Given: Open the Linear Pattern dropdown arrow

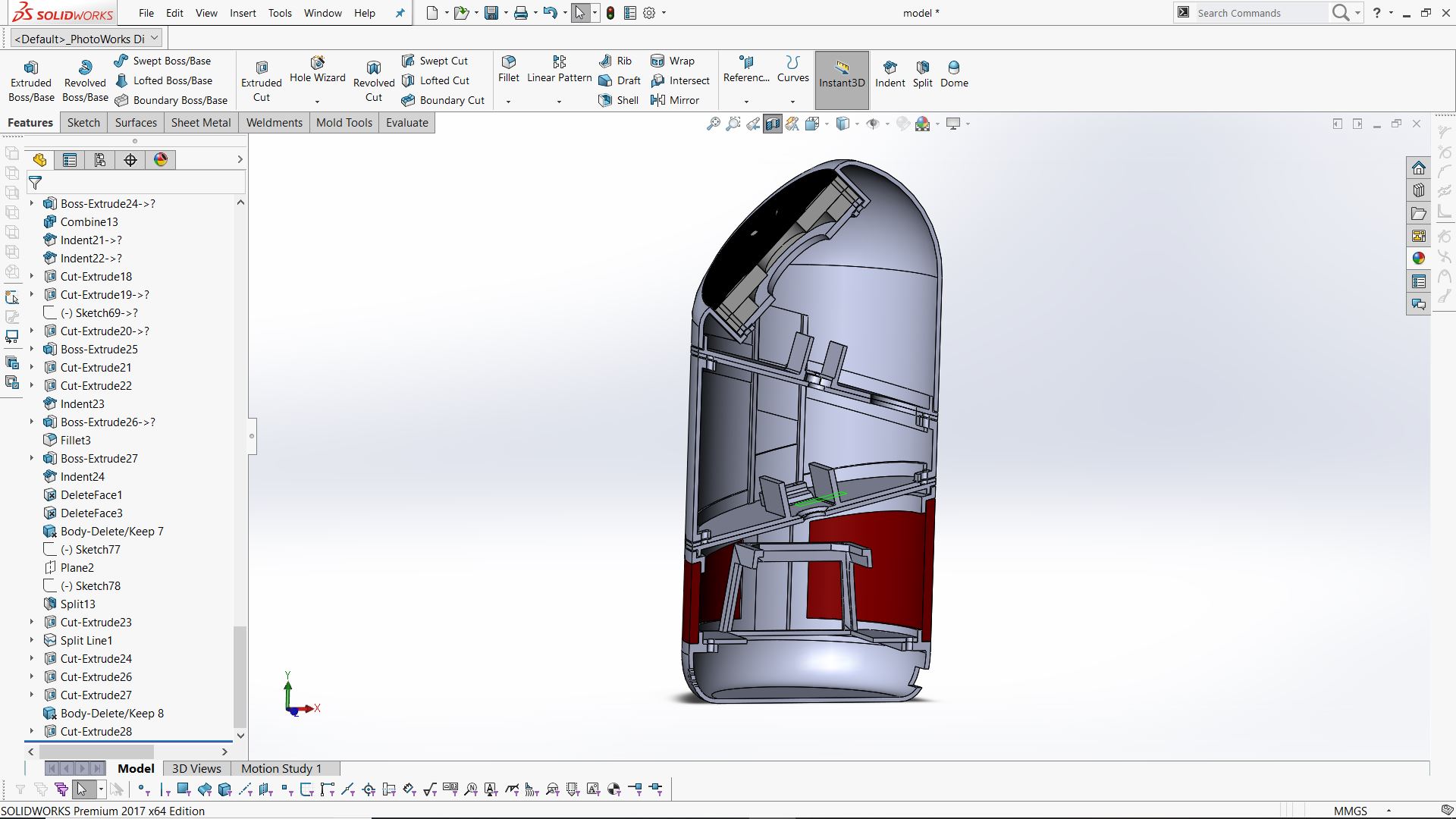Looking at the screenshot, I should [x=559, y=102].
